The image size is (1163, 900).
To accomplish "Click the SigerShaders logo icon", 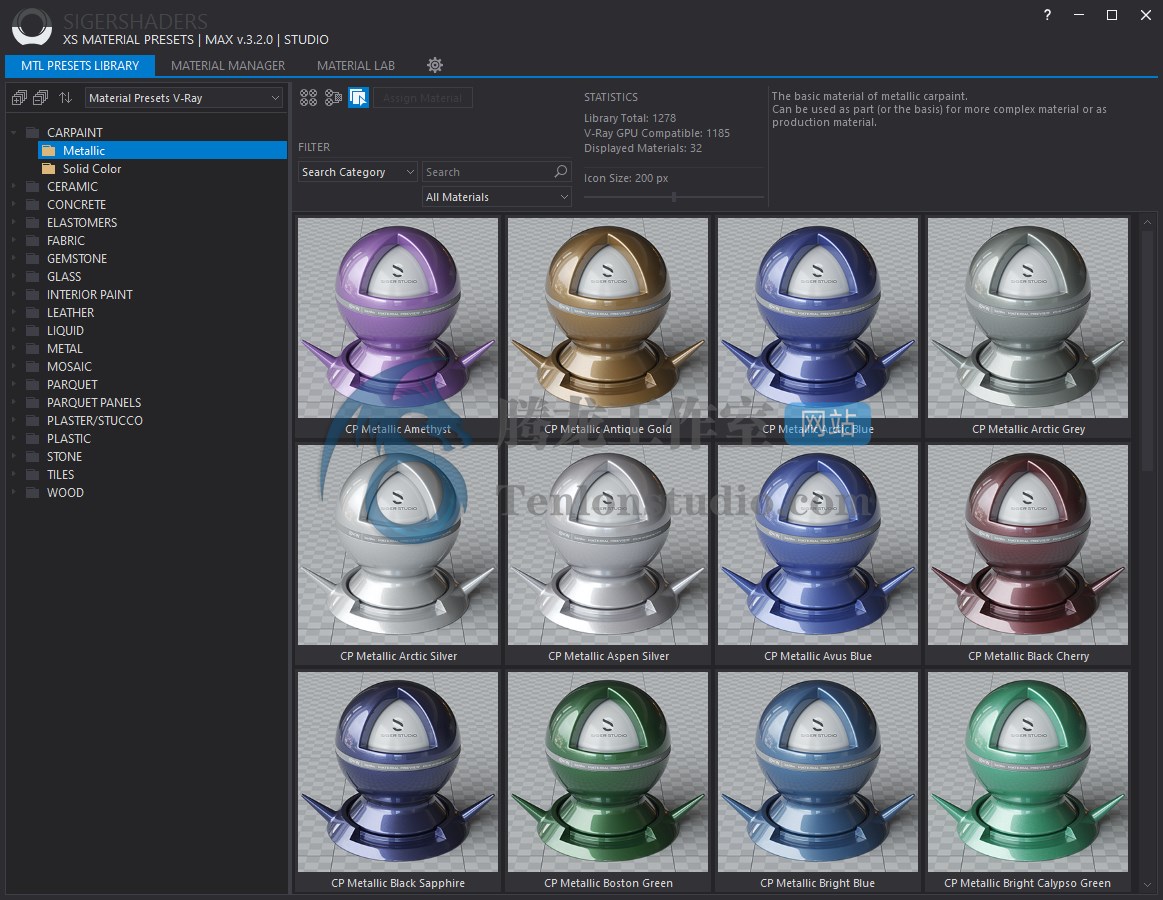I will point(32,26).
